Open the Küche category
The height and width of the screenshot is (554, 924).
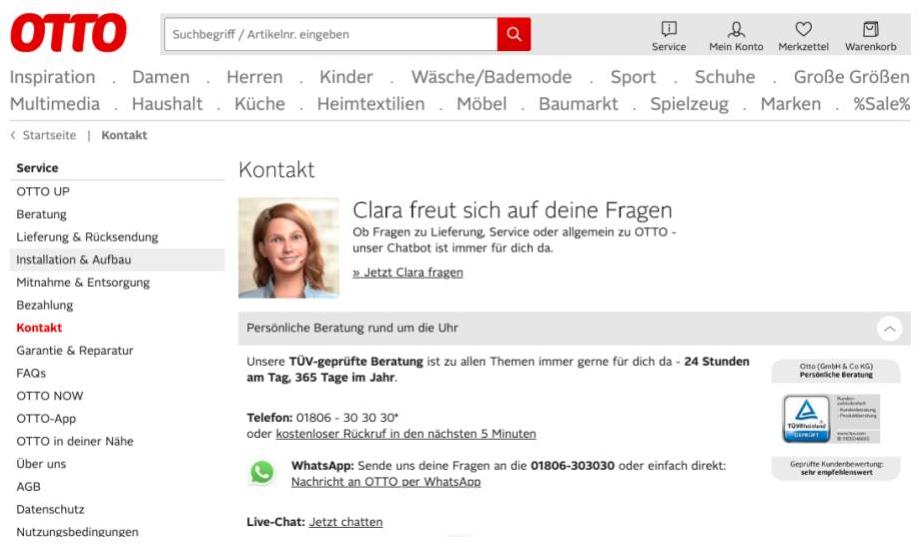coord(260,104)
